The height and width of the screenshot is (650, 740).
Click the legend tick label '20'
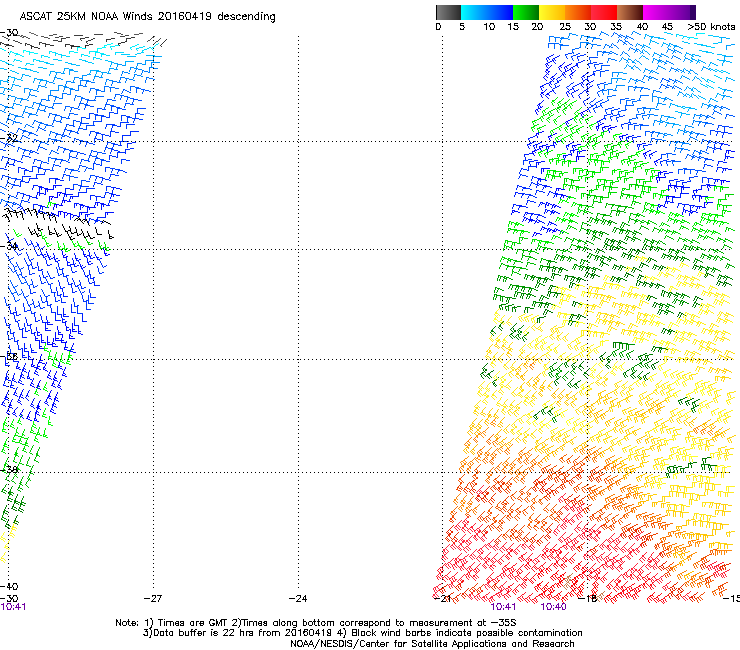coord(537,27)
